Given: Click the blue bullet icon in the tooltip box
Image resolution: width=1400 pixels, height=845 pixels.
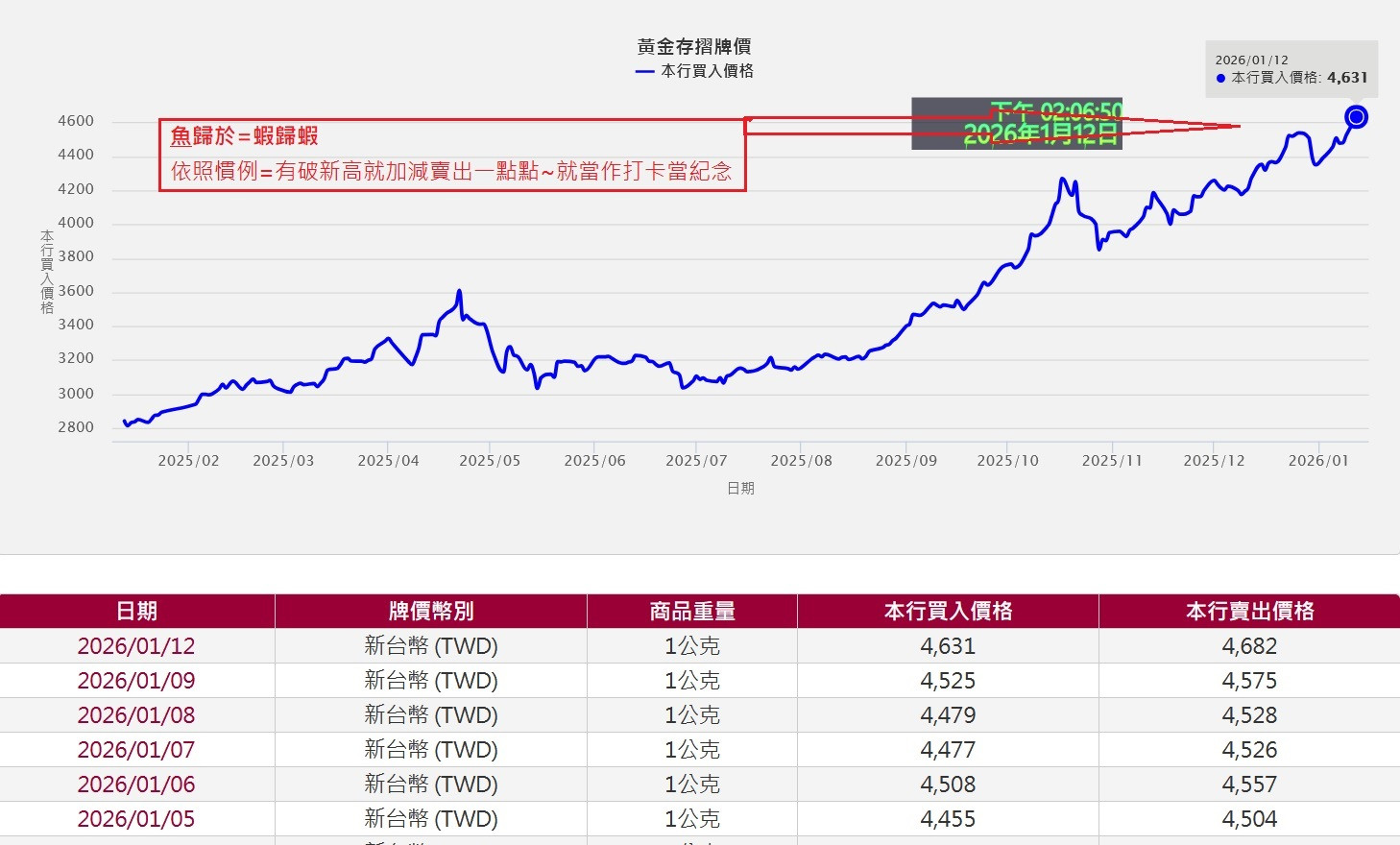Looking at the screenshot, I should (1221, 76).
